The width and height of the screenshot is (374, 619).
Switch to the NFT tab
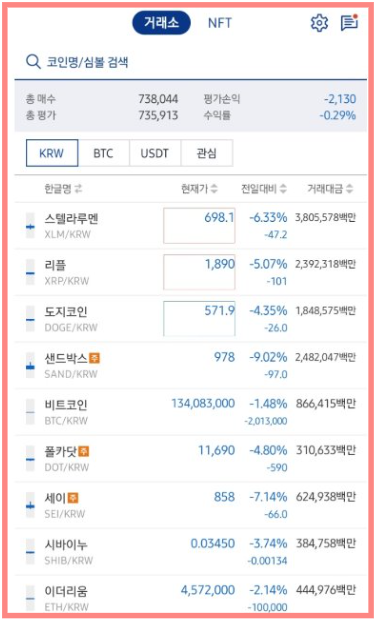(x=220, y=23)
